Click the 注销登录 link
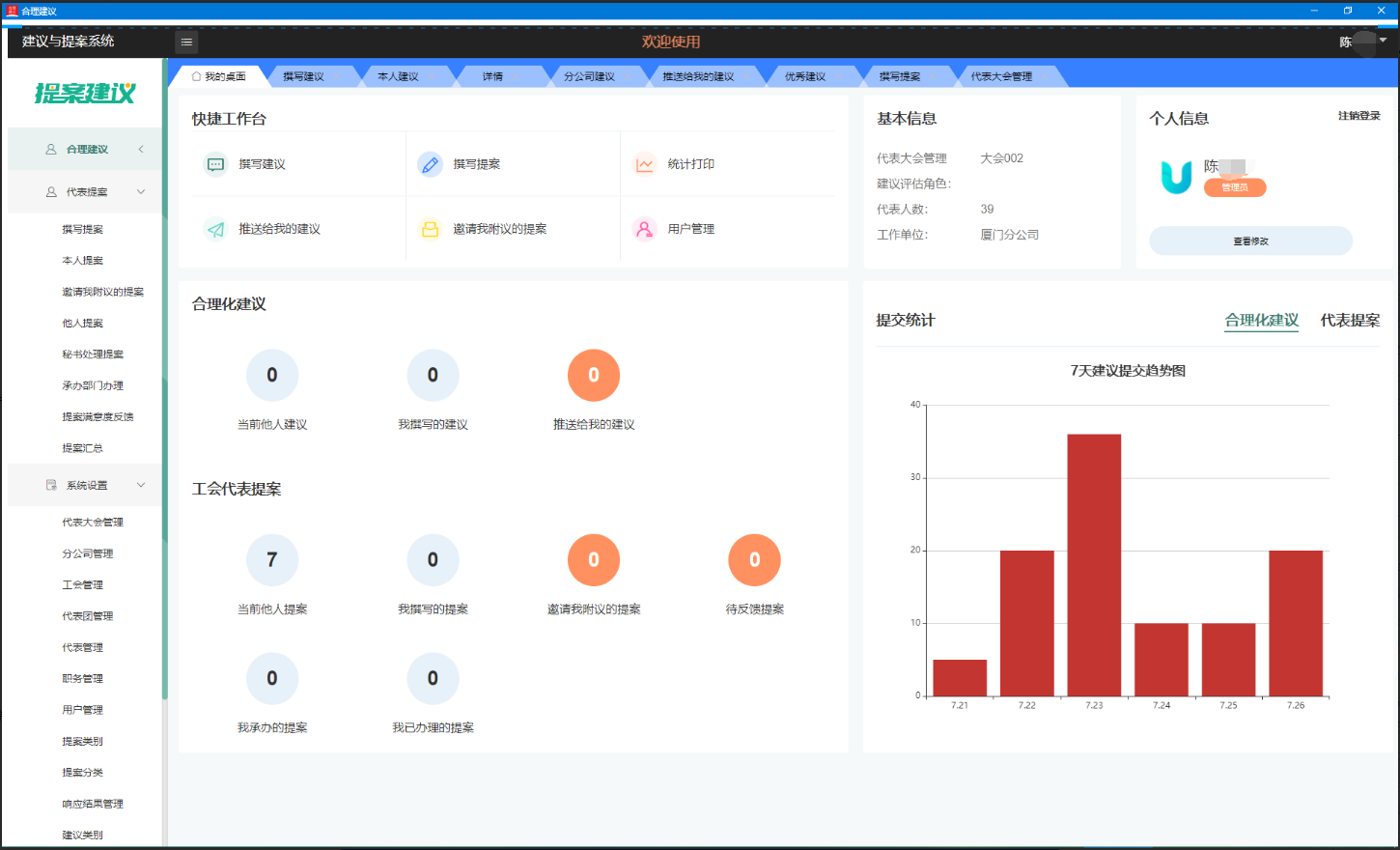The height and width of the screenshot is (850, 1400). [x=1358, y=116]
